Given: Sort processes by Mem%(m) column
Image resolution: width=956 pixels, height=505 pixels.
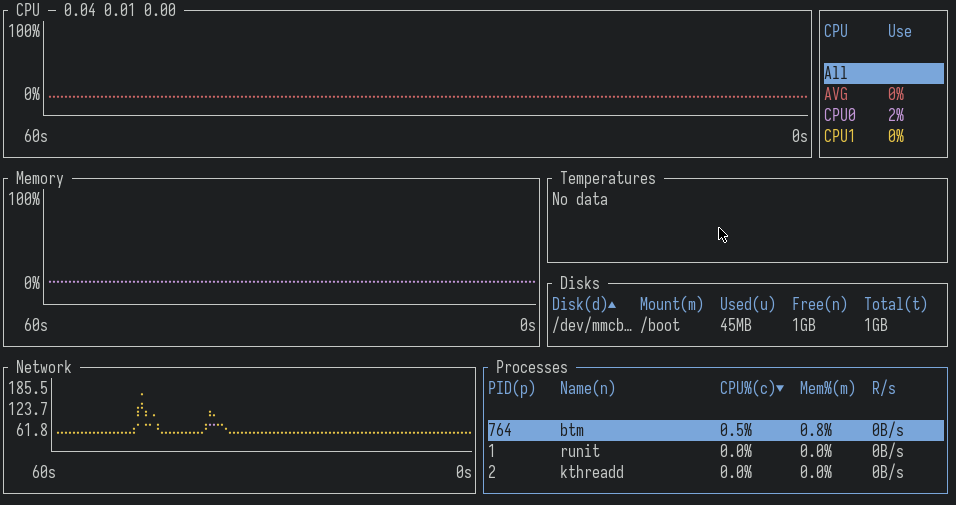Looking at the screenshot, I should pos(827,388).
